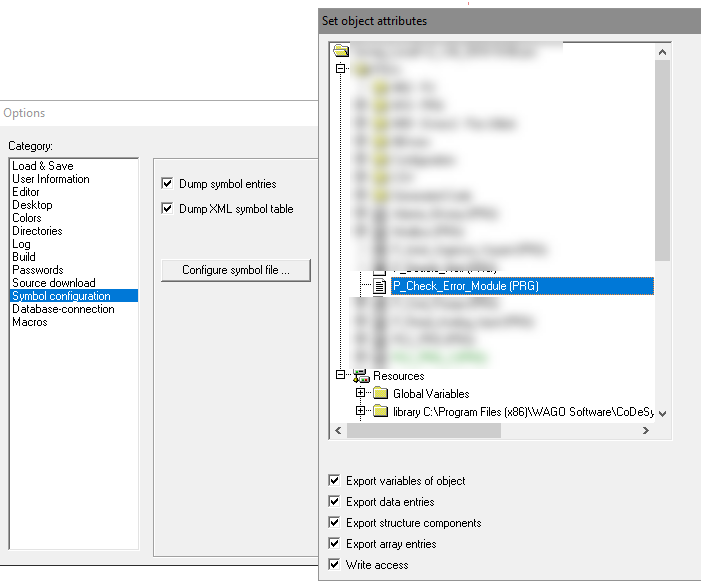Image resolution: width=701 pixels, height=582 pixels.
Task: Uncheck Dump XML symbol table
Action: 168,209
